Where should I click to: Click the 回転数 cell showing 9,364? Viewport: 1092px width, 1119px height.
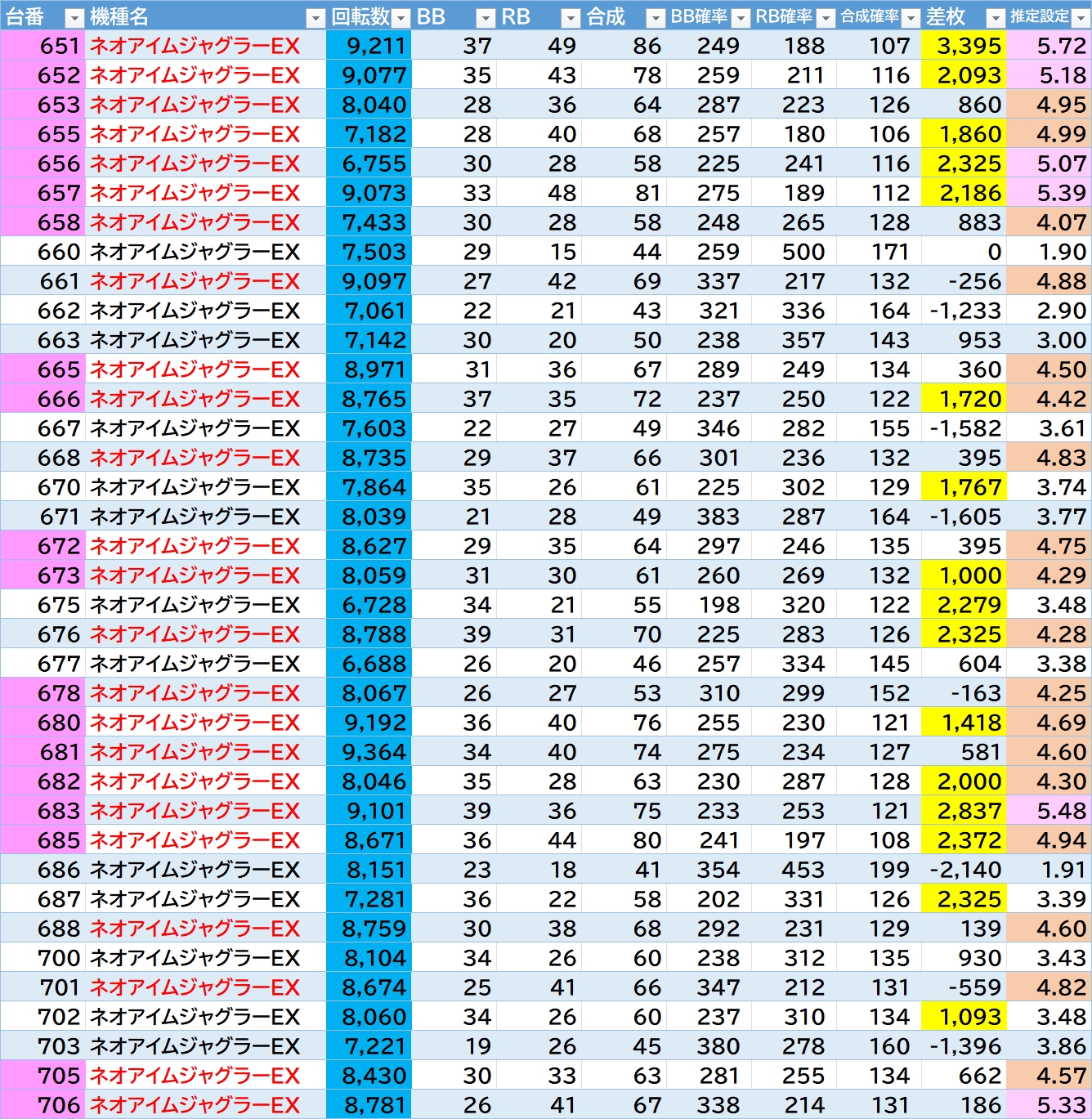click(x=369, y=752)
